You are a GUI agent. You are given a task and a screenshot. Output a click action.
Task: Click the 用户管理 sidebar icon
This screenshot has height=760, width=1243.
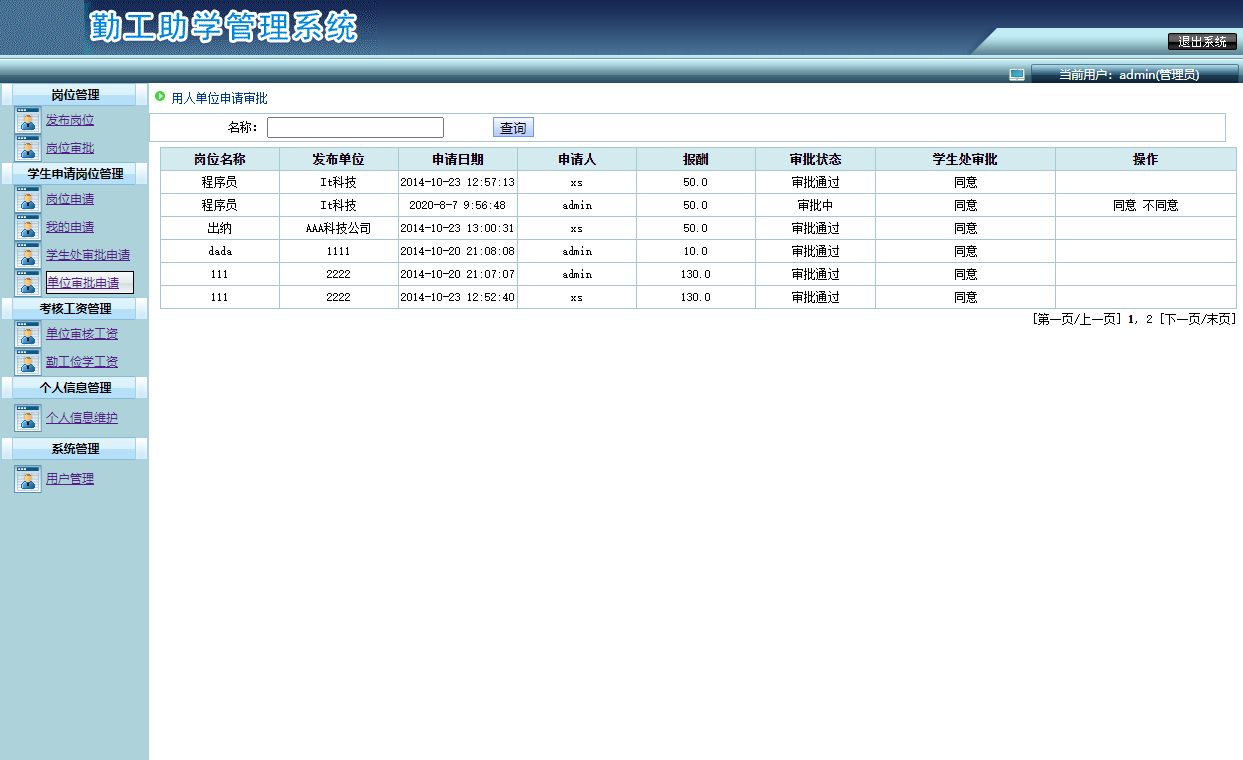tap(28, 479)
